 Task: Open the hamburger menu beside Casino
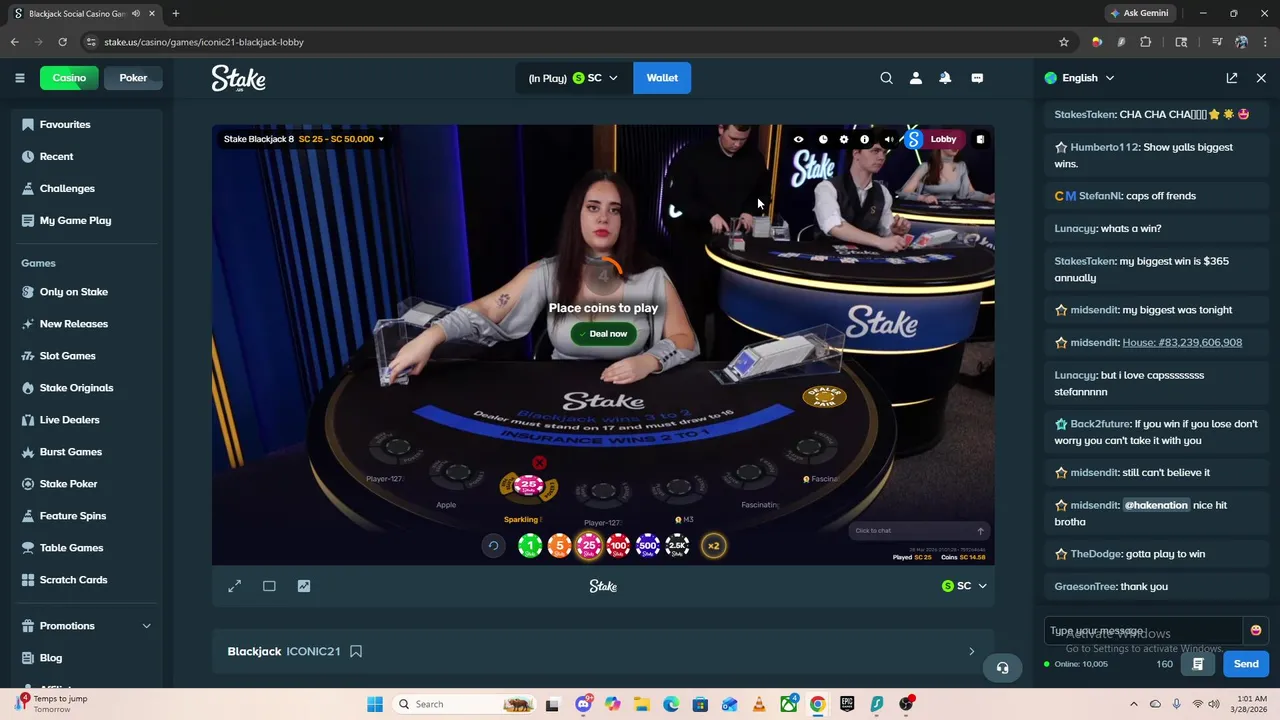pos(19,78)
